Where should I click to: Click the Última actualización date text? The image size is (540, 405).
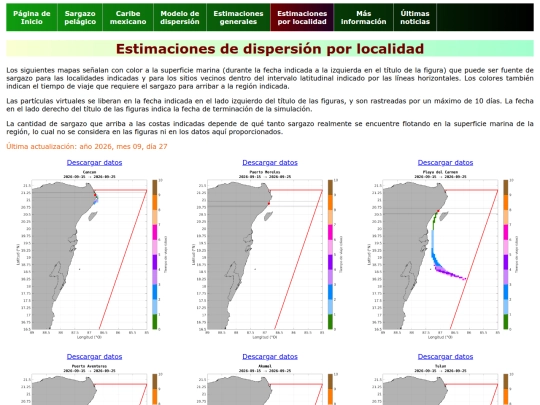coord(87,146)
